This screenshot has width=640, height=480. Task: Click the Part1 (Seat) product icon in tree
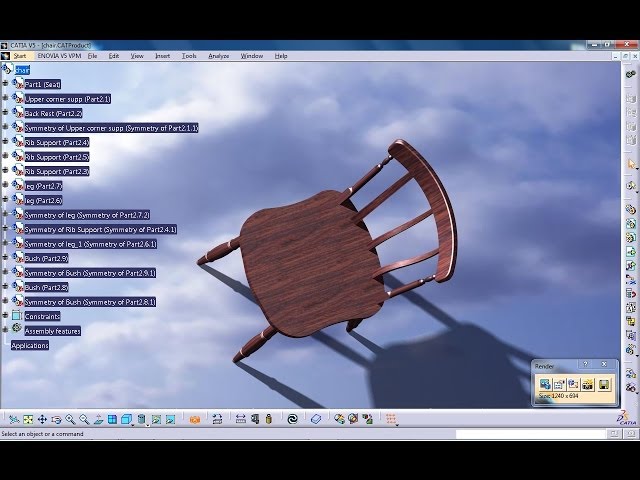click(x=18, y=84)
